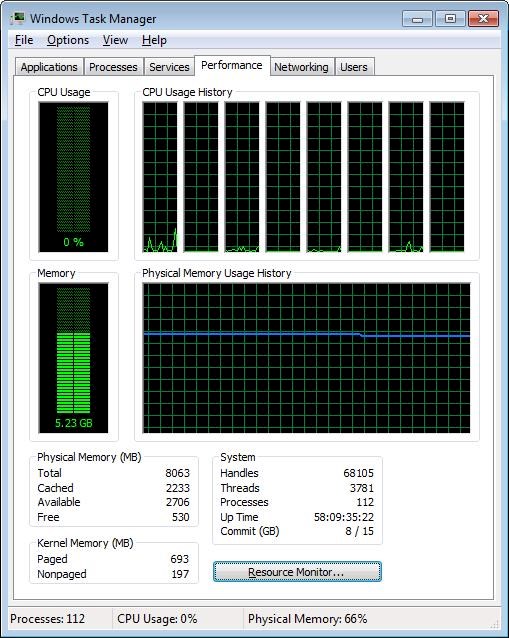
Task: Click status bar Physical Memory: 66% entry
Action: click(308, 619)
